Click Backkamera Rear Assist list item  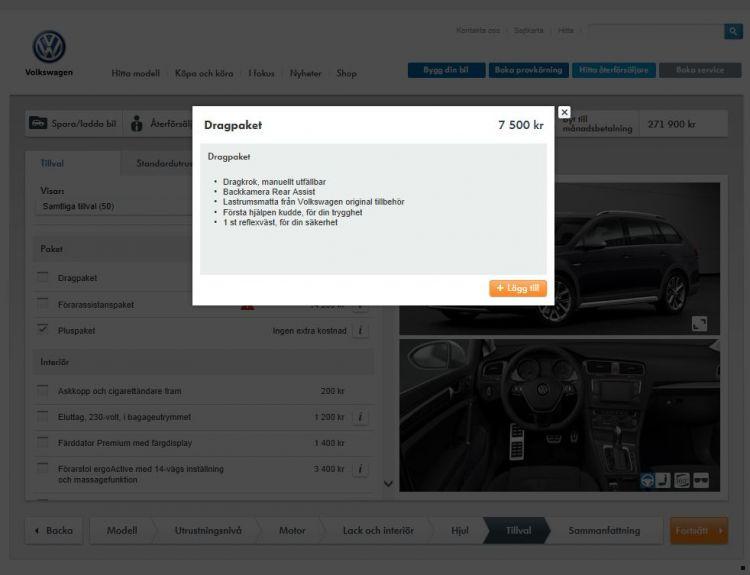(x=269, y=192)
